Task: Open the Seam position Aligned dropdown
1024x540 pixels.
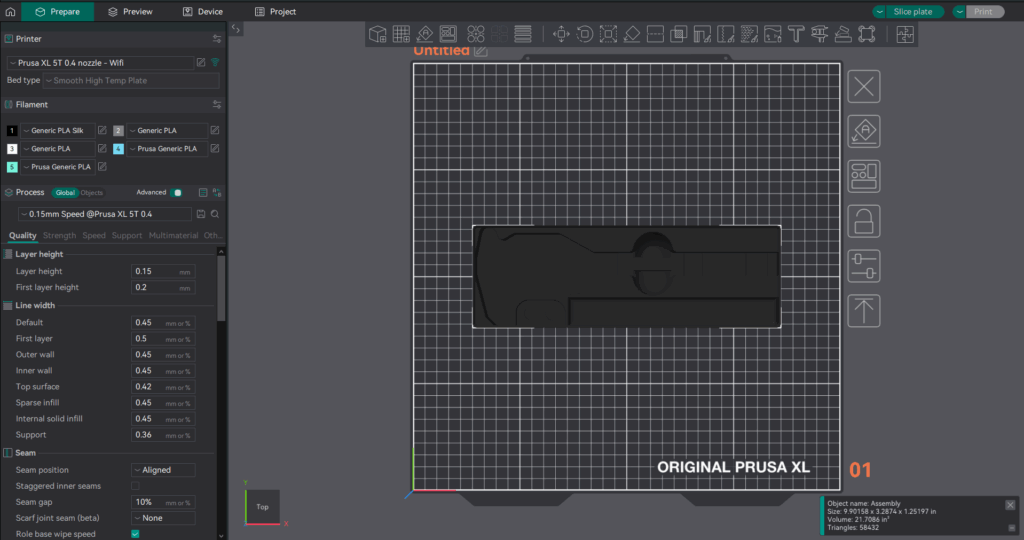Action: (x=163, y=470)
